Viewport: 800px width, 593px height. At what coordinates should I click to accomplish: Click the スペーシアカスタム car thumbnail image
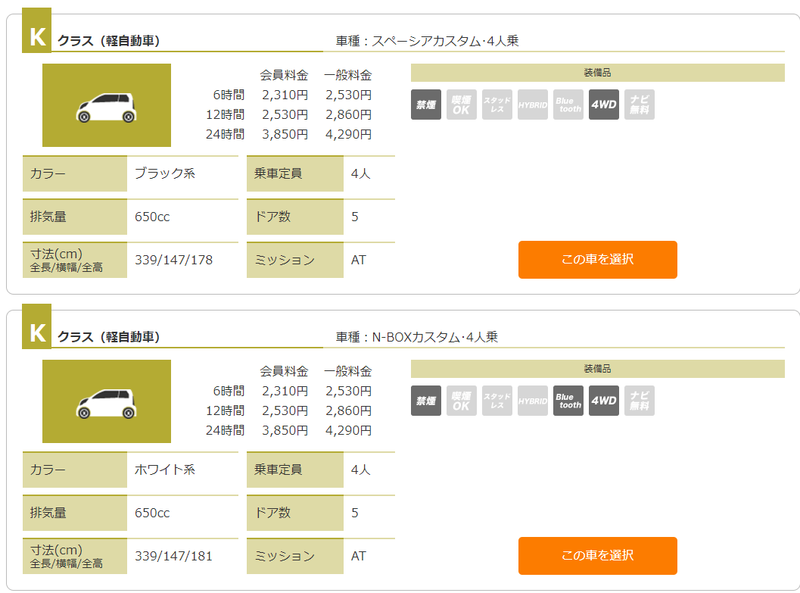tap(107, 105)
